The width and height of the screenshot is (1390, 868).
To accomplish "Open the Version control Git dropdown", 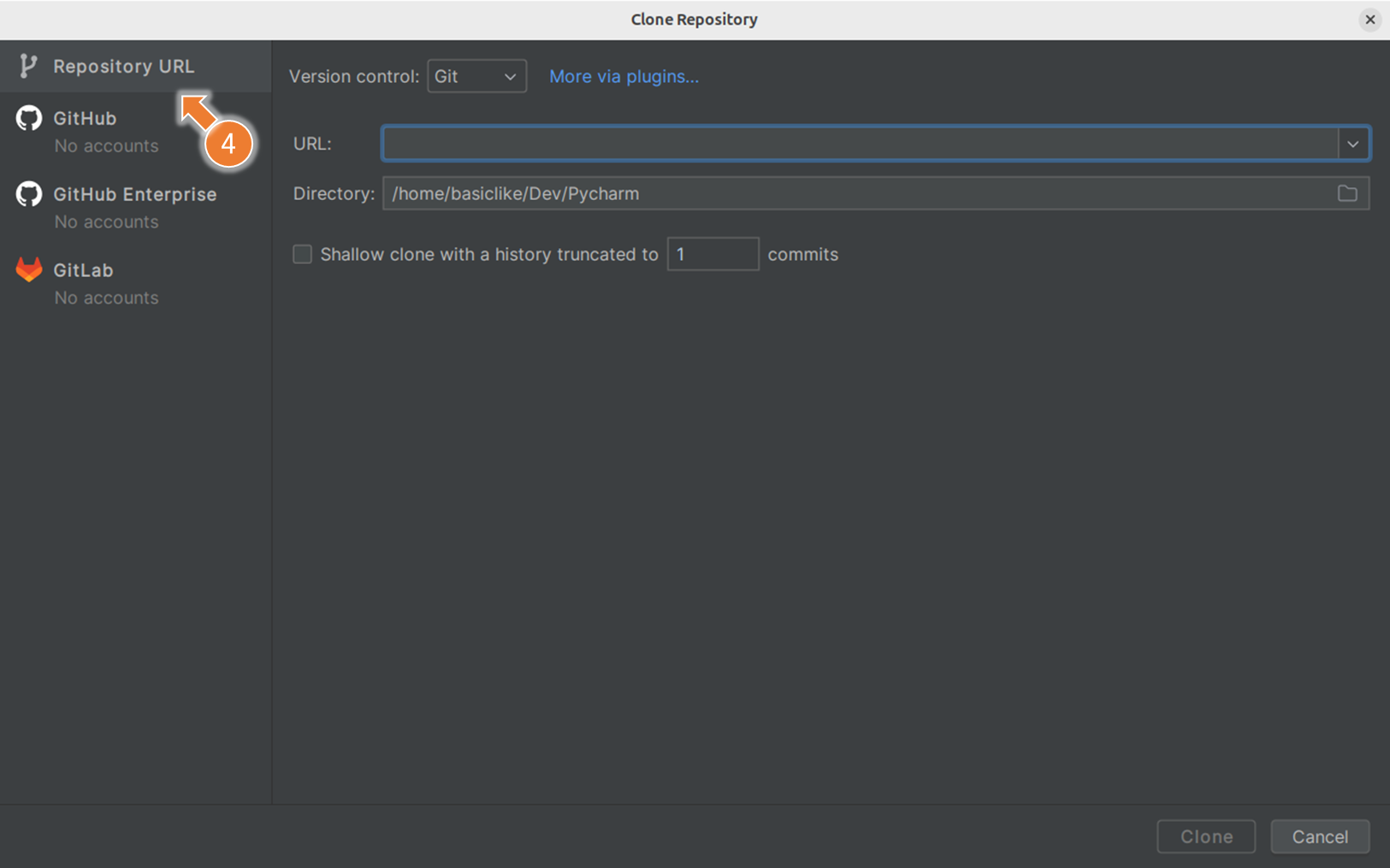I will (x=476, y=76).
